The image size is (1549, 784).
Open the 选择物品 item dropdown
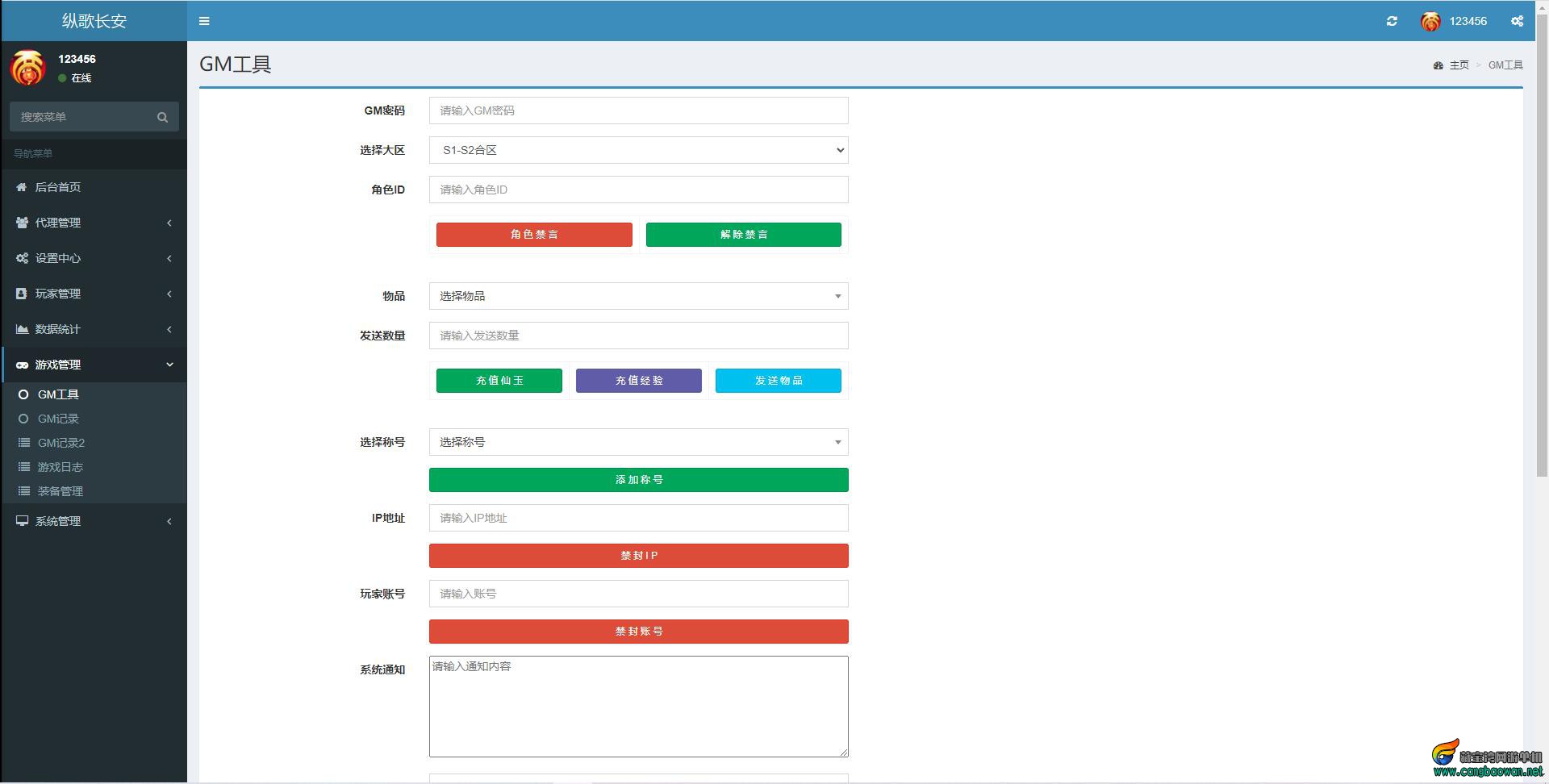(639, 296)
